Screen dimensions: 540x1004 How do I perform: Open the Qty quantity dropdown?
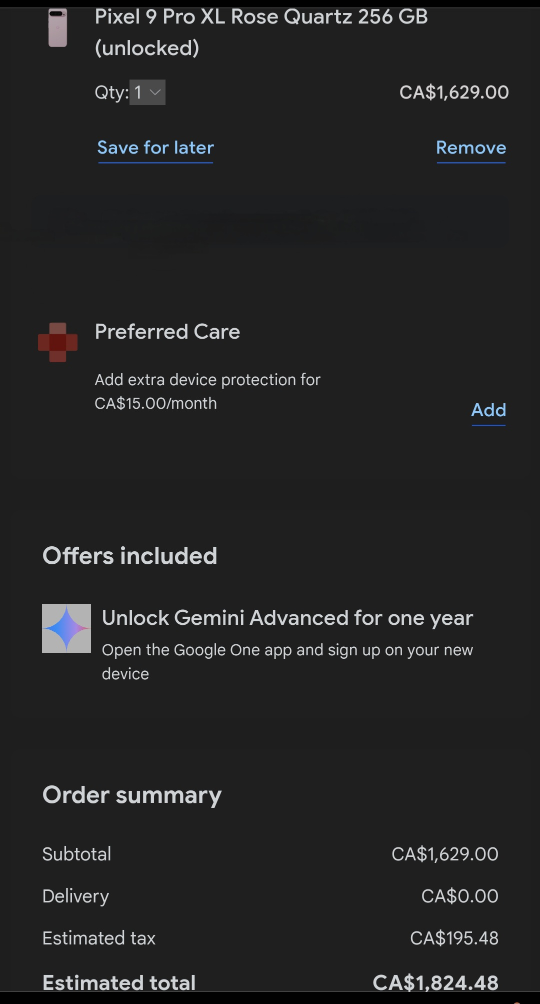(148, 92)
